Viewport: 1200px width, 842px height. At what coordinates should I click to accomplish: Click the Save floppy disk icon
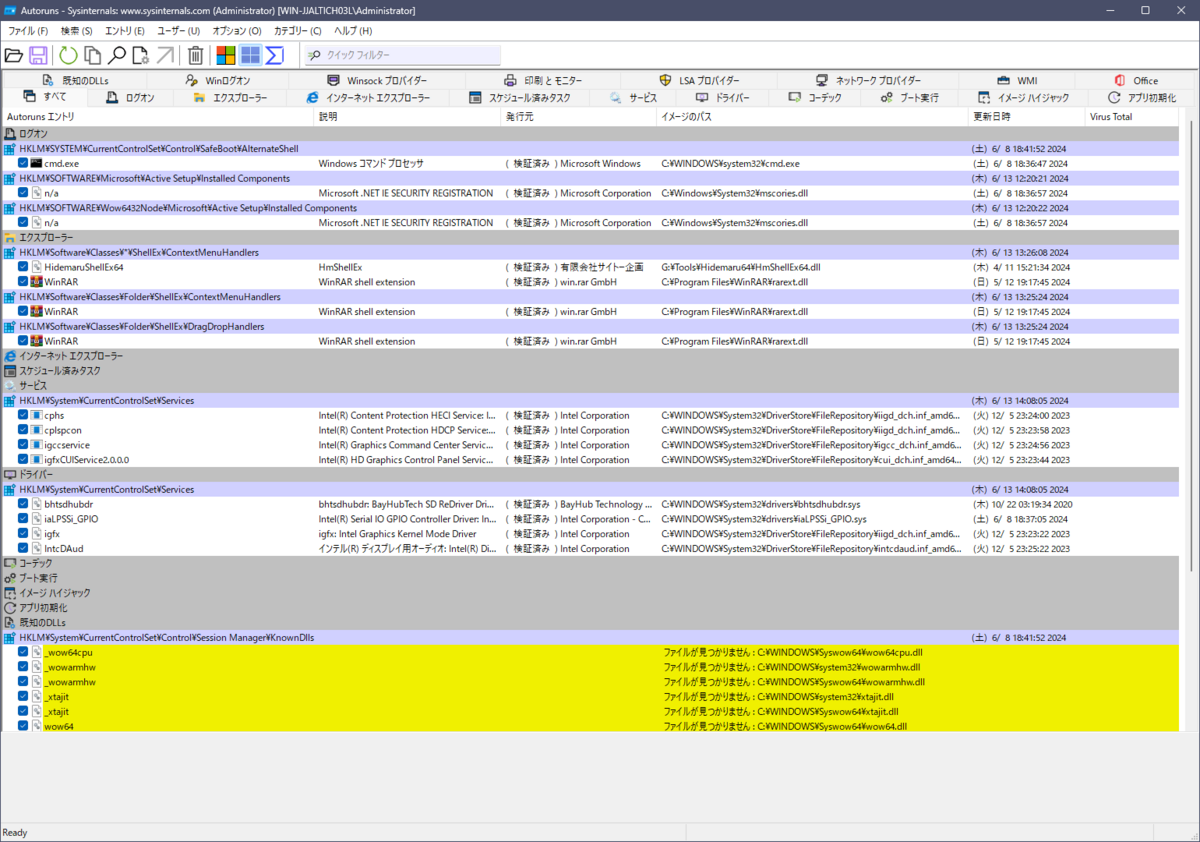pyautogui.click(x=39, y=56)
